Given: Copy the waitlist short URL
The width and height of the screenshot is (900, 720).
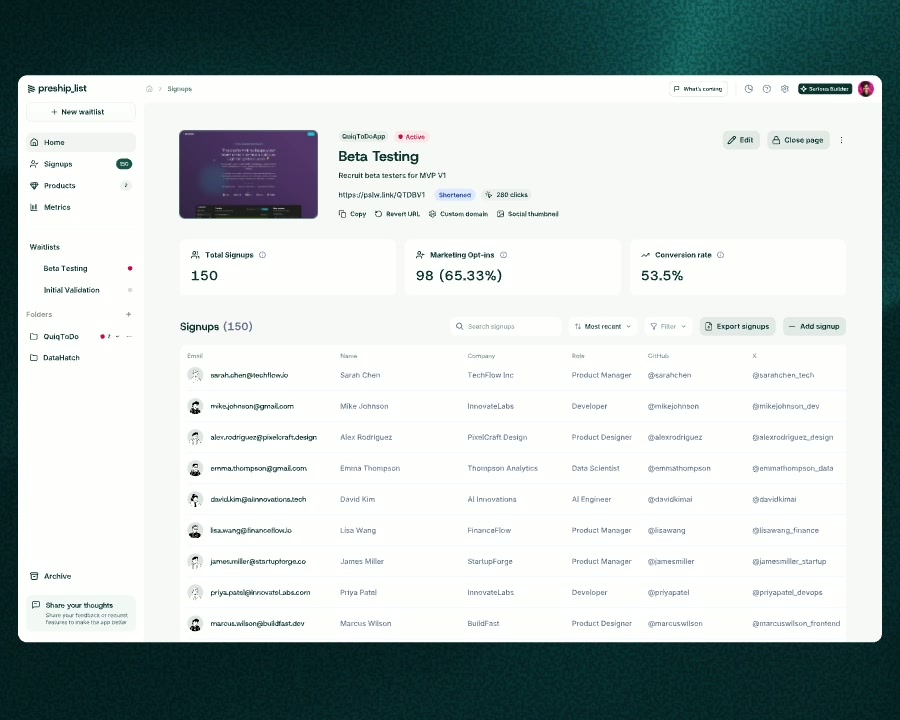Looking at the screenshot, I should tap(353, 214).
